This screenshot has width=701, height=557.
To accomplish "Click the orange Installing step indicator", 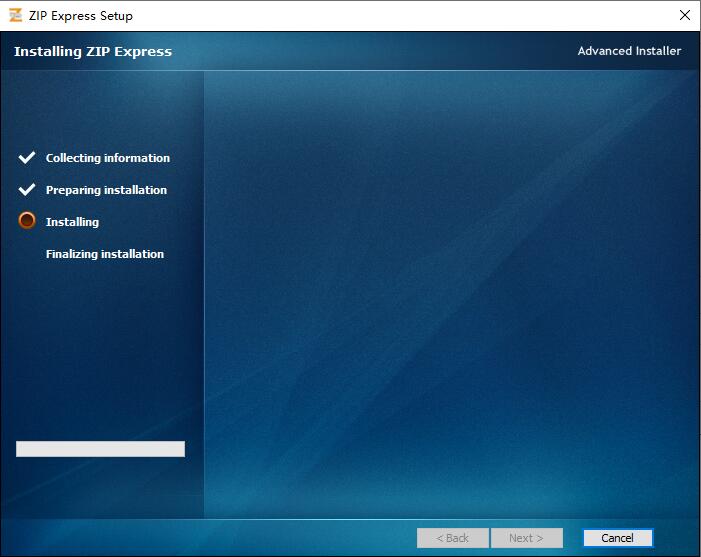I will (x=27, y=220).
